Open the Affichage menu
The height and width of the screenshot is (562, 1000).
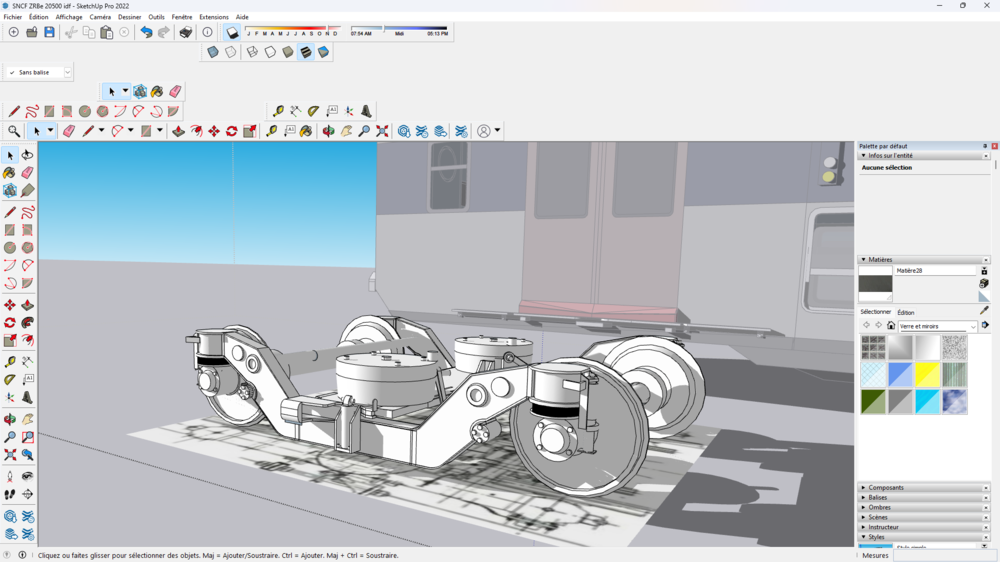(69, 17)
